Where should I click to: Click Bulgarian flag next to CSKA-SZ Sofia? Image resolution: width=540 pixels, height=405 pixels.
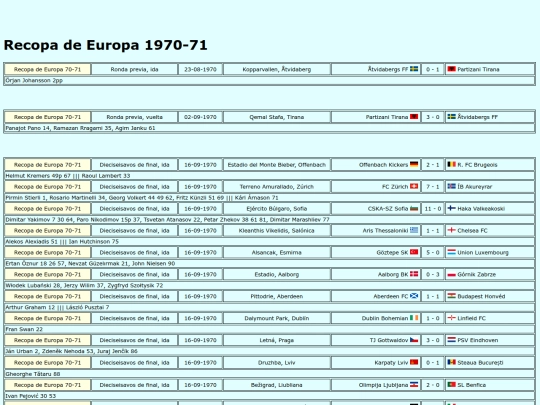[x=414, y=208]
